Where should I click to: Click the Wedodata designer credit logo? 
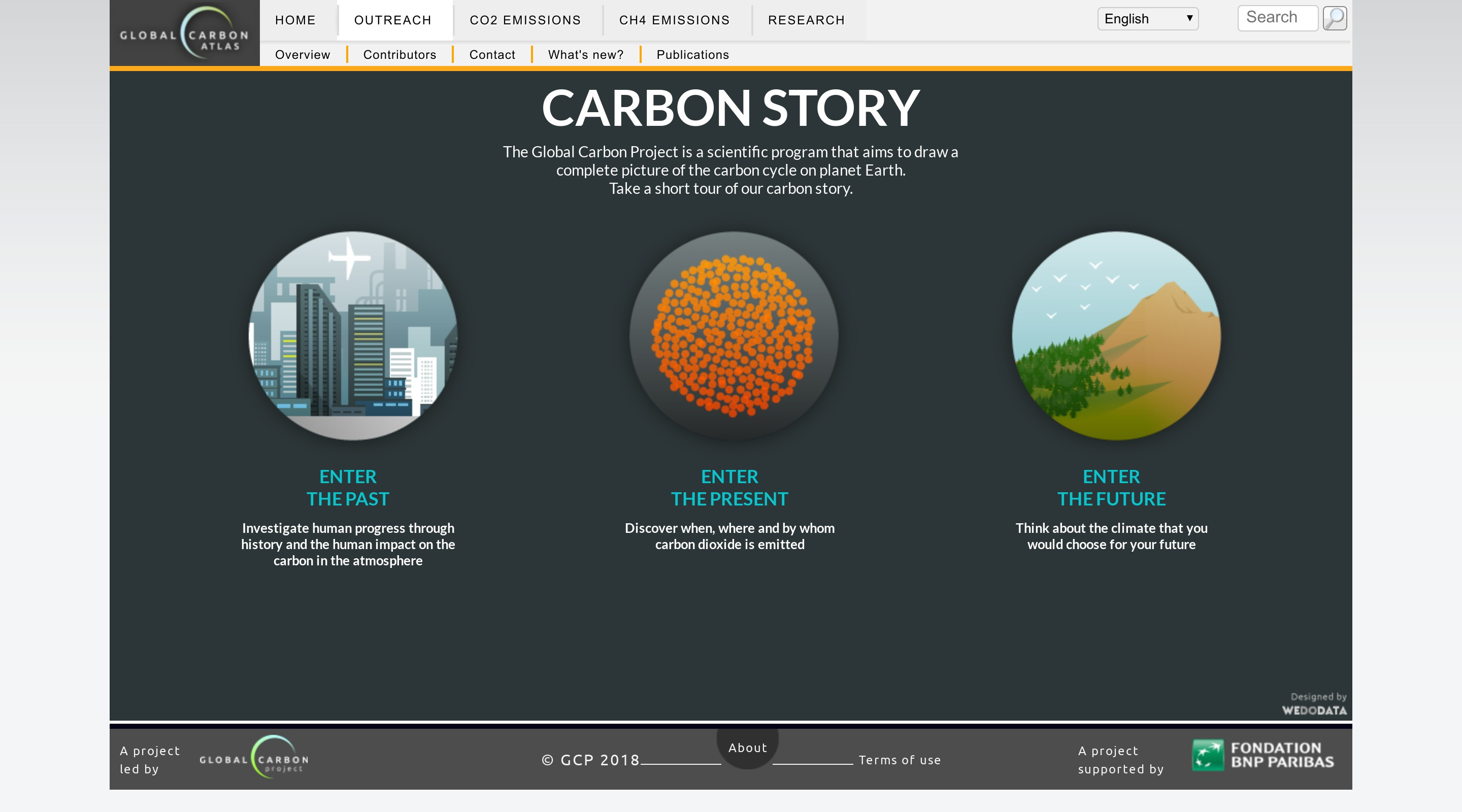click(1314, 704)
